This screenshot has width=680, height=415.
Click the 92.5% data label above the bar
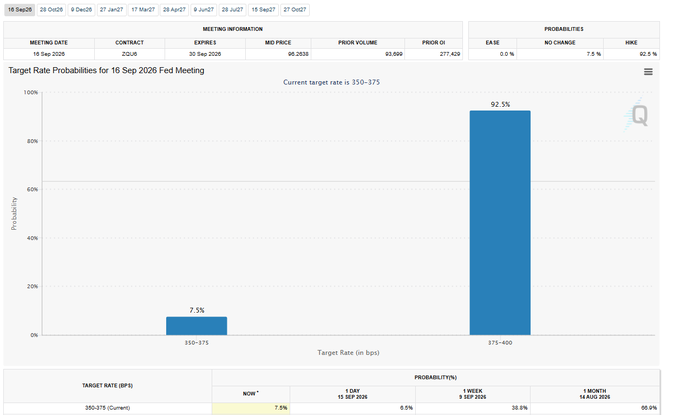tap(500, 104)
